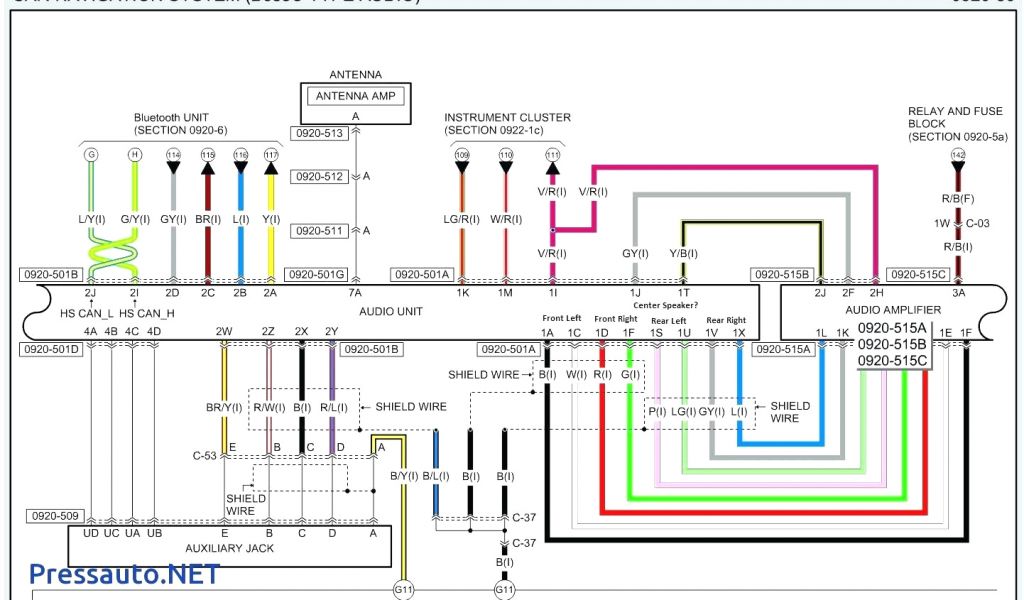Click terminal 111 above the V/R(I) wire
1024x600 pixels.
point(552,155)
